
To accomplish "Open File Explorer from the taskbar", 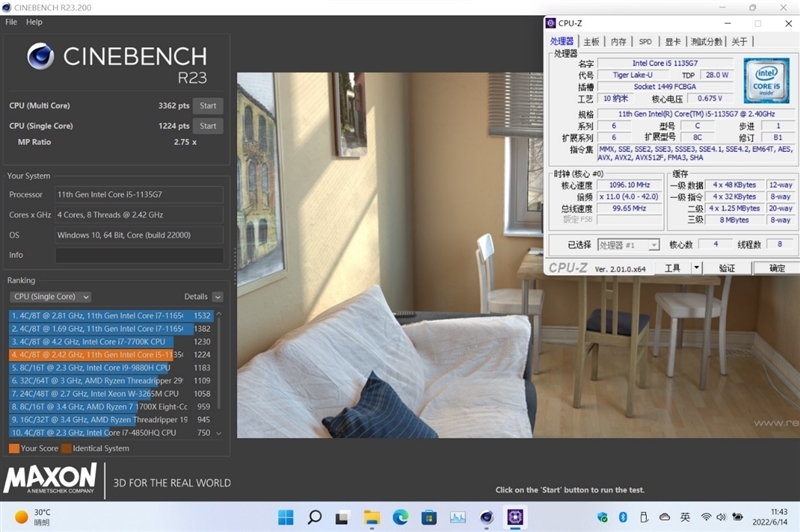I will pos(372,517).
